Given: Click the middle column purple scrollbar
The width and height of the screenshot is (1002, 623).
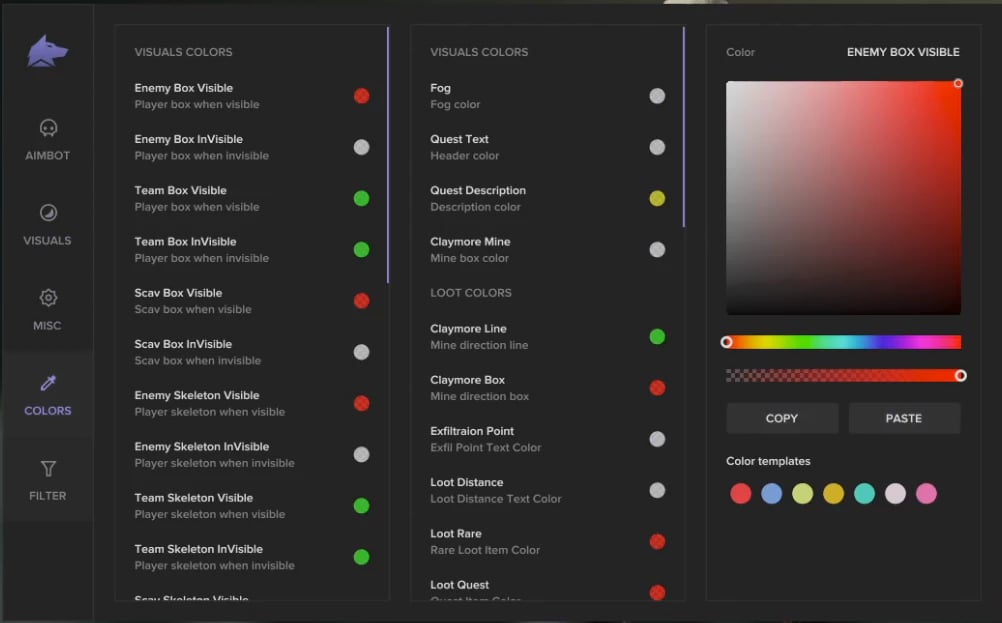Looking at the screenshot, I should pos(684,127).
